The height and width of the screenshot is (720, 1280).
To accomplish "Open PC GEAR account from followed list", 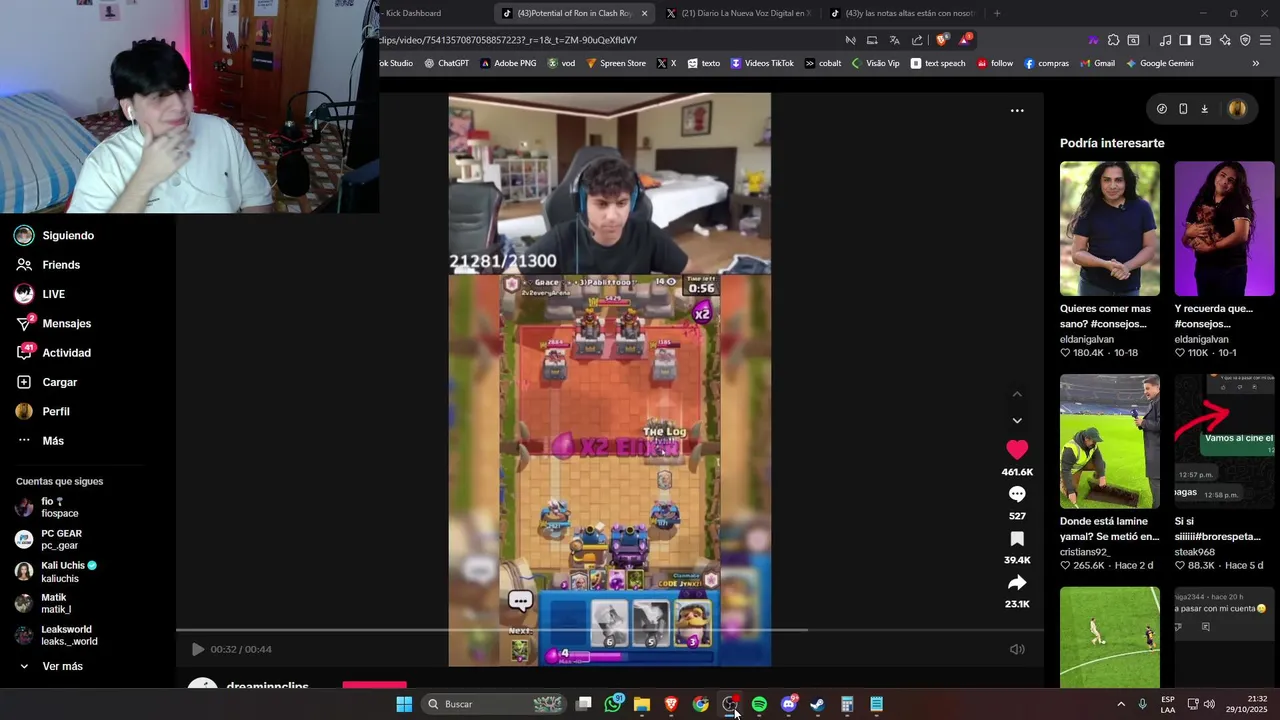I will click(x=50, y=540).
